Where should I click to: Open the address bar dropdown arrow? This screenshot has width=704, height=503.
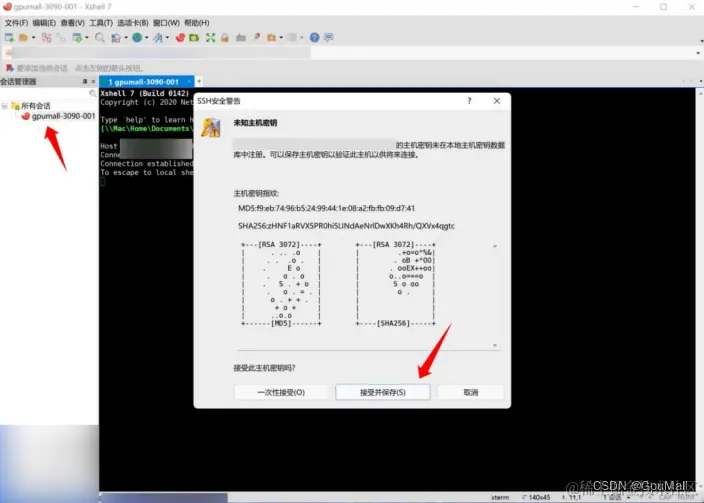pyautogui.click(x=697, y=53)
